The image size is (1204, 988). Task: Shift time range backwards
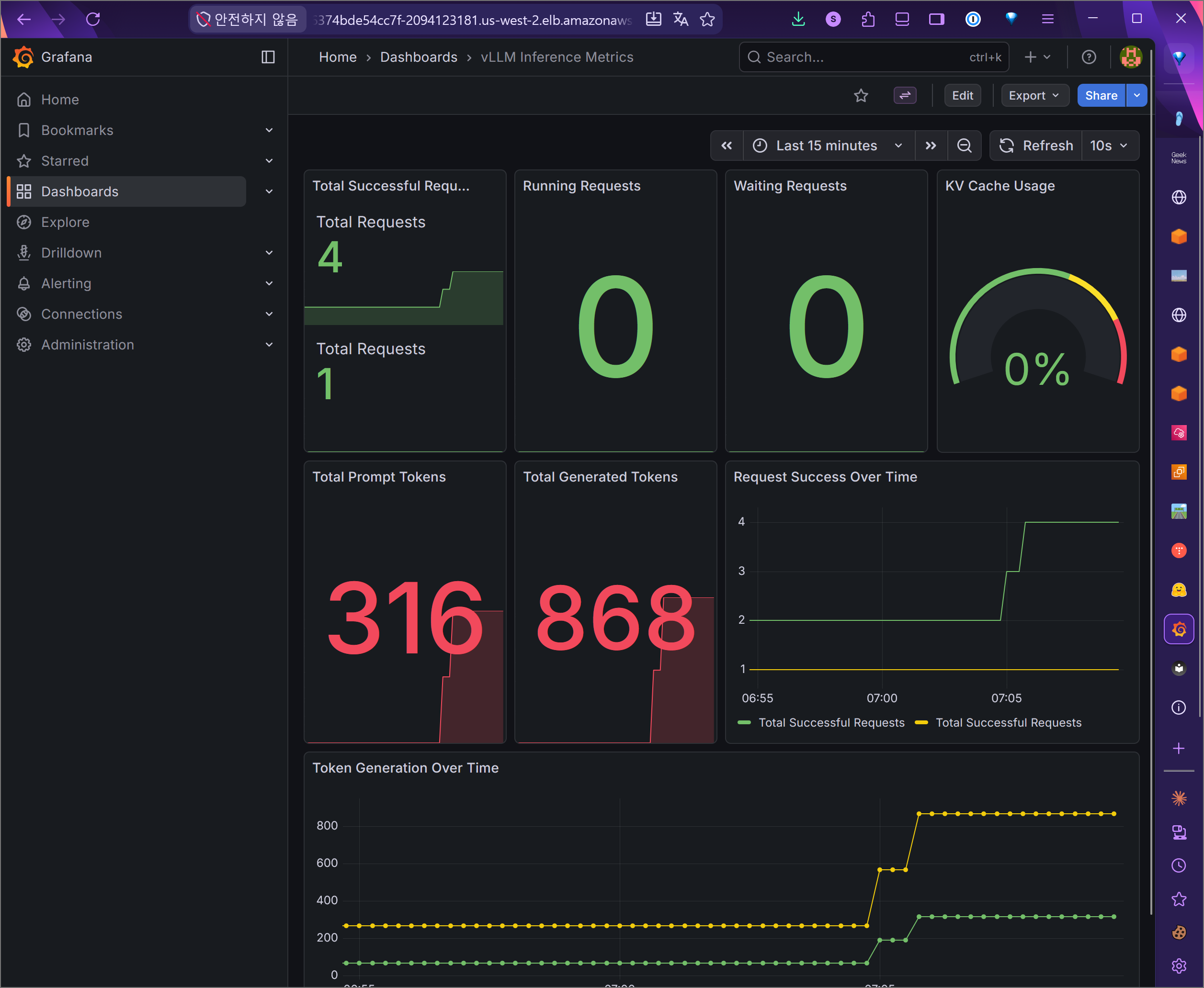(x=727, y=146)
